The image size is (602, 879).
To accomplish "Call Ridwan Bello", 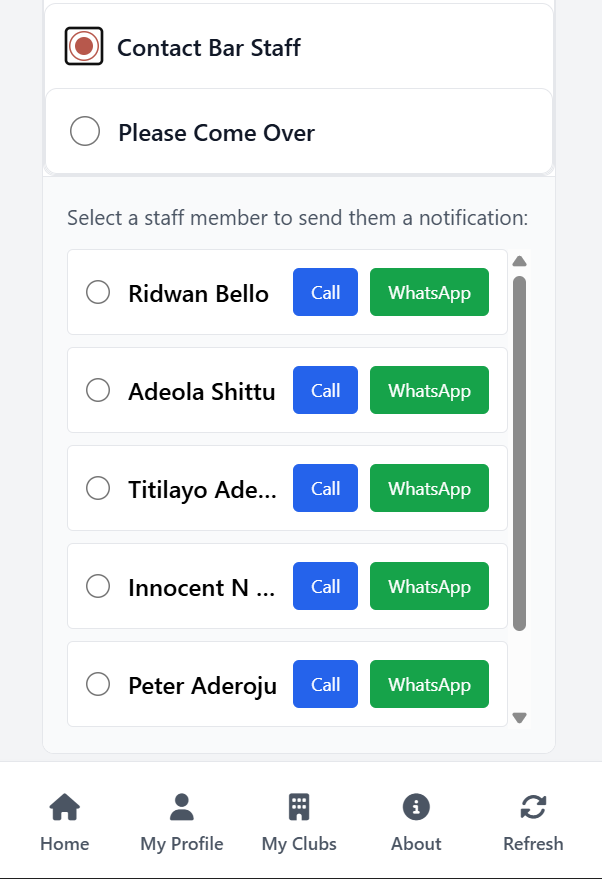I will click(x=325, y=292).
